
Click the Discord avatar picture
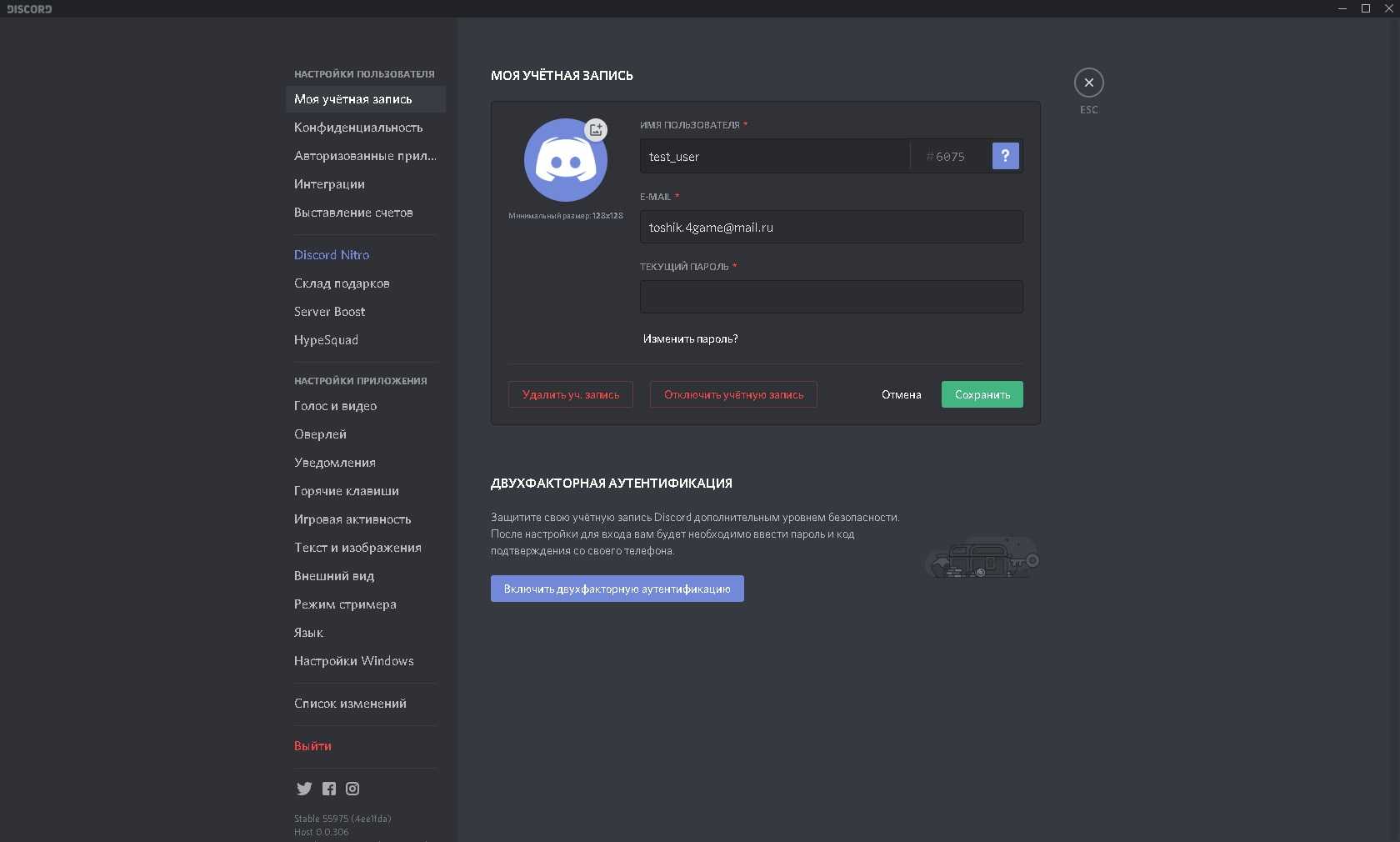[566, 160]
